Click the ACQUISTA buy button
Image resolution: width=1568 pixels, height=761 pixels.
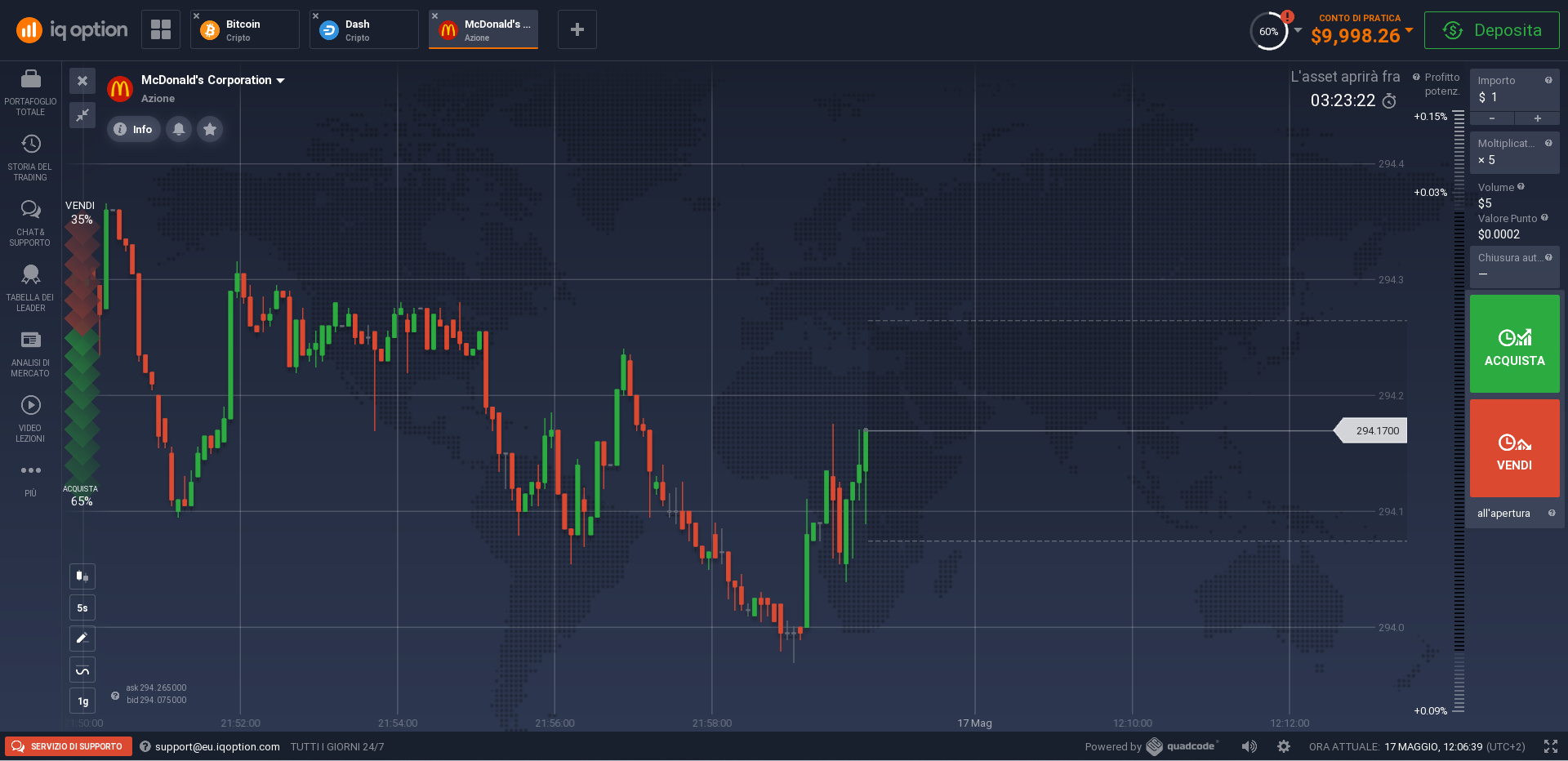click(x=1515, y=345)
